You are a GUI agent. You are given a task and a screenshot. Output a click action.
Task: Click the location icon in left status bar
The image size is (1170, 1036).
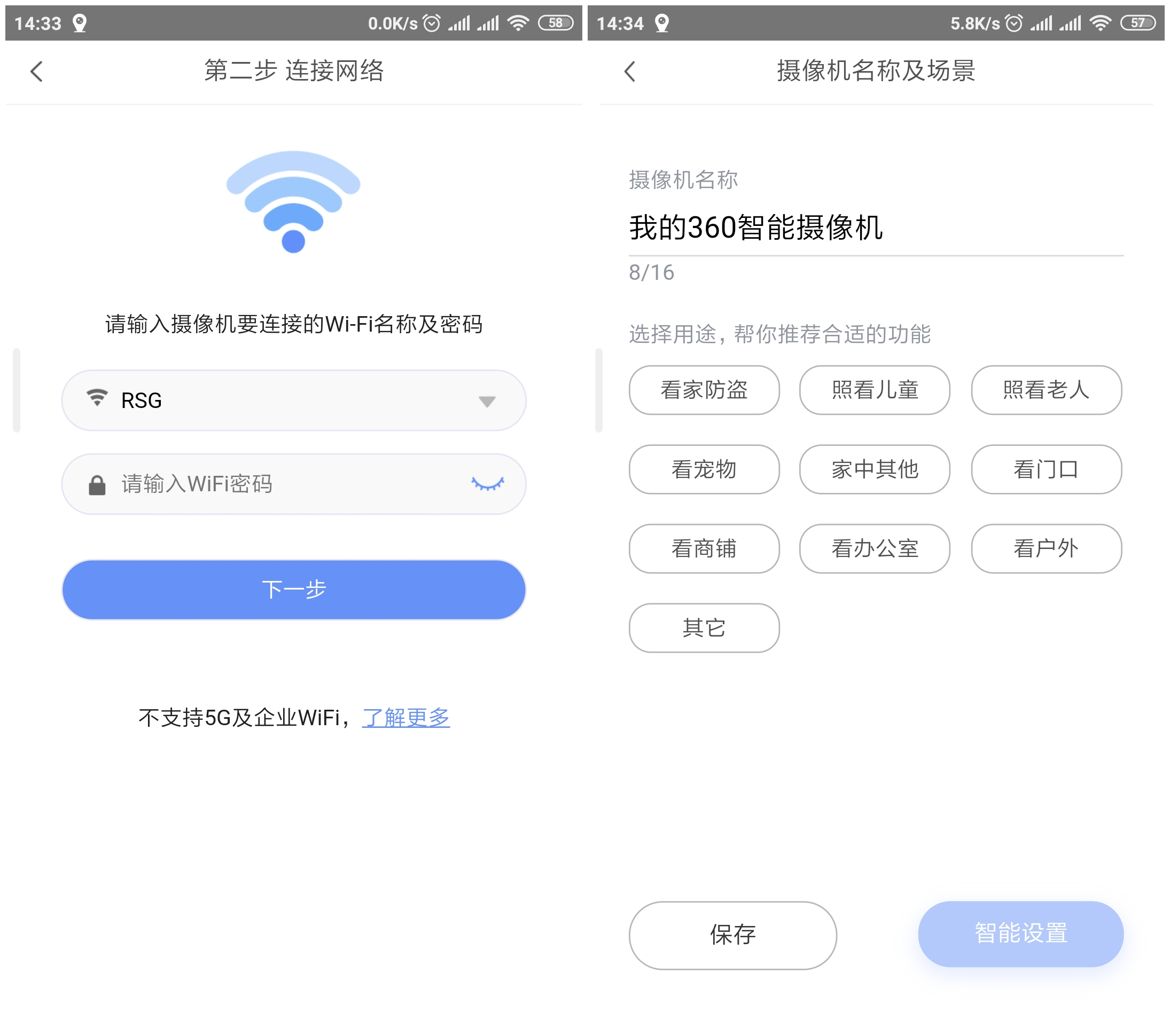click(80, 23)
